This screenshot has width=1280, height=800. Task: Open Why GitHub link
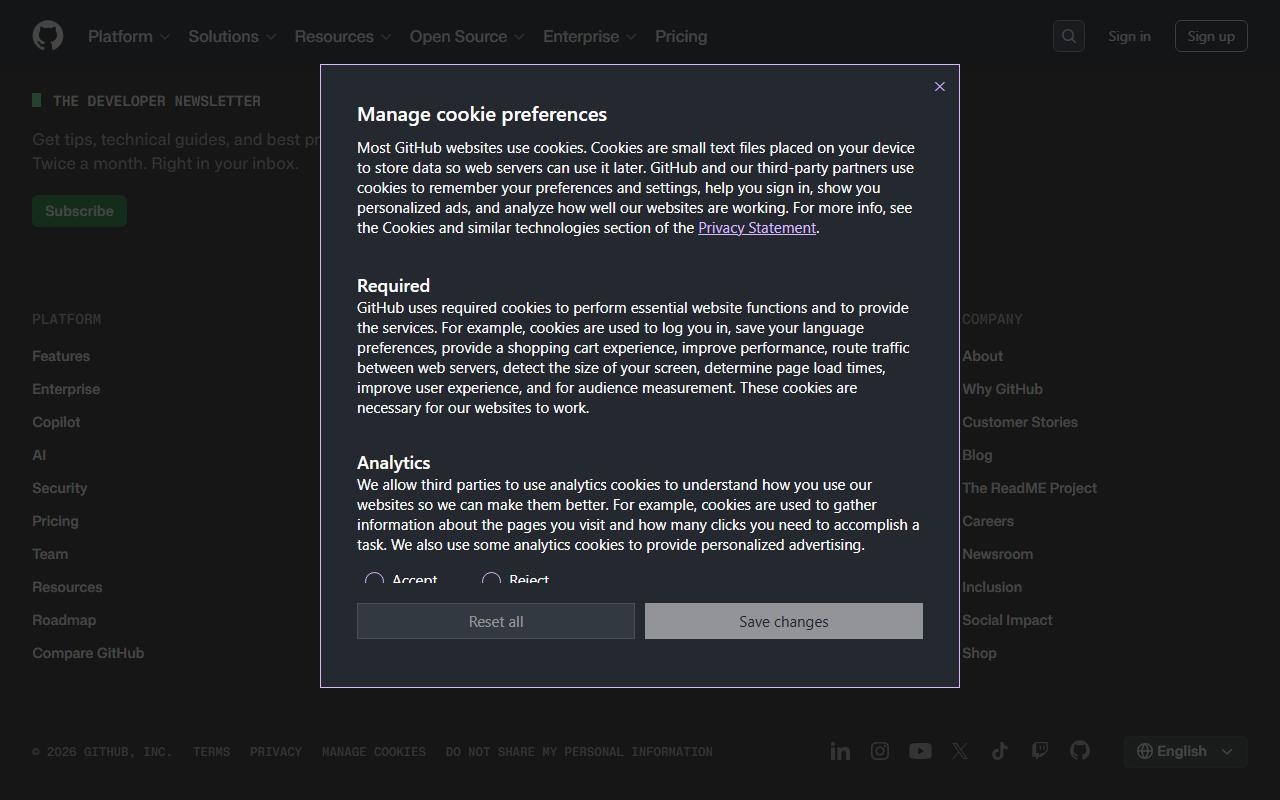click(x=1002, y=389)
